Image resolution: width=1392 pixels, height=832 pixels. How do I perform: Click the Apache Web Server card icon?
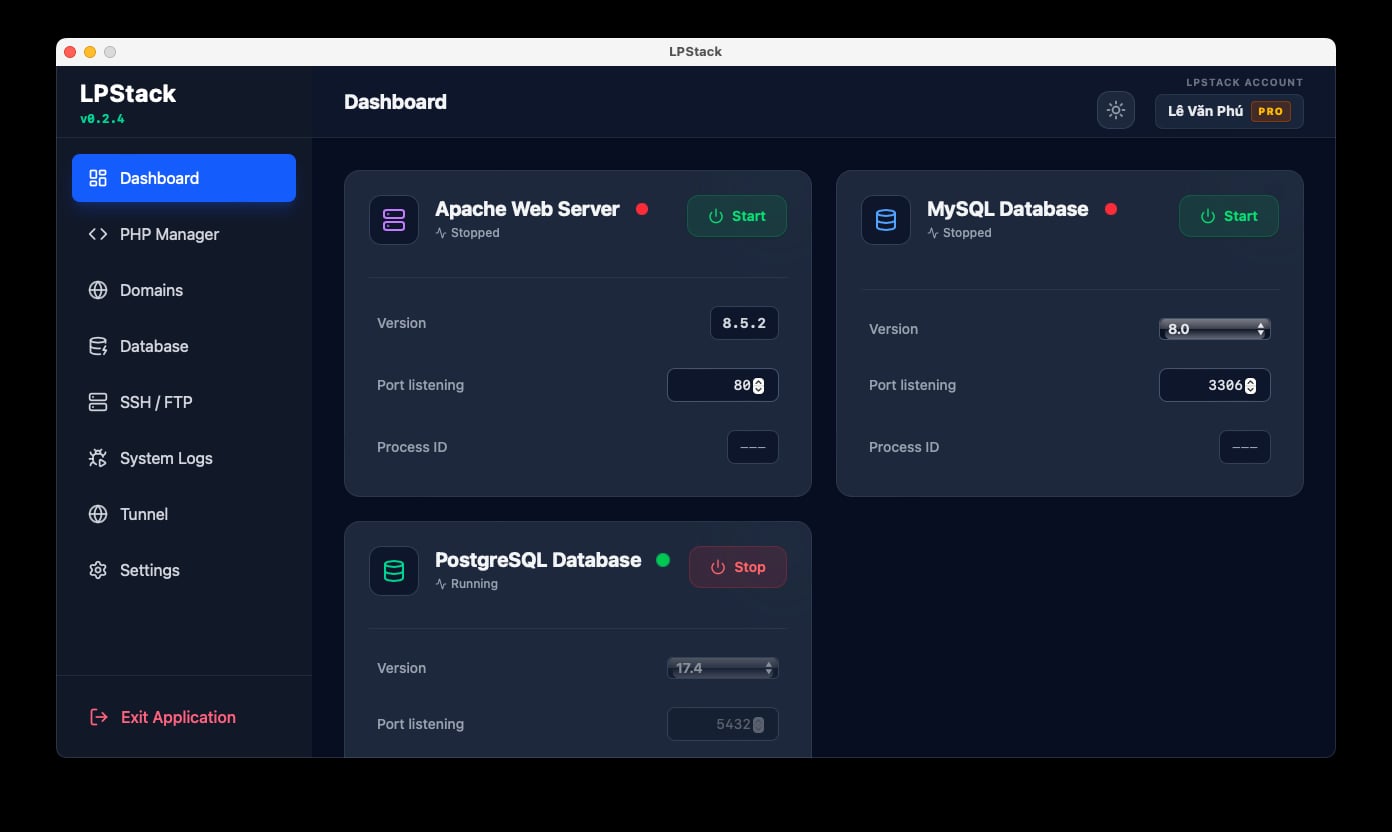tap(394, 220)
